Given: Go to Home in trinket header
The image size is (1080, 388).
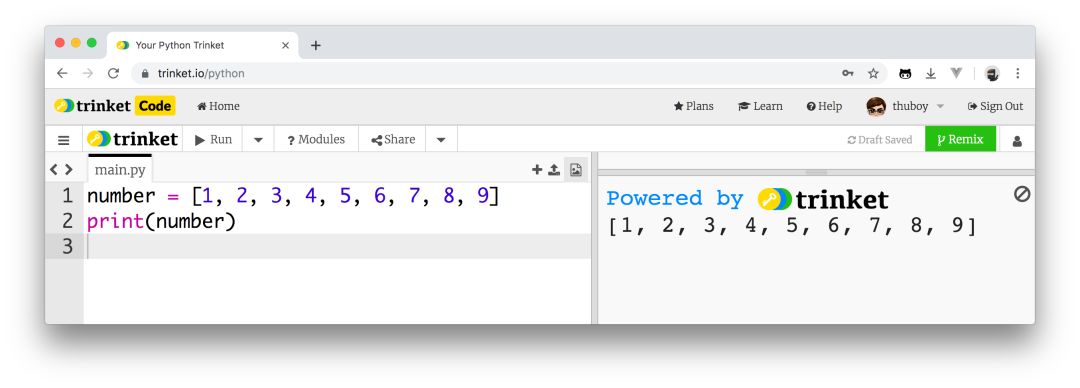Looking at the screenshot, I should [218, 106].
